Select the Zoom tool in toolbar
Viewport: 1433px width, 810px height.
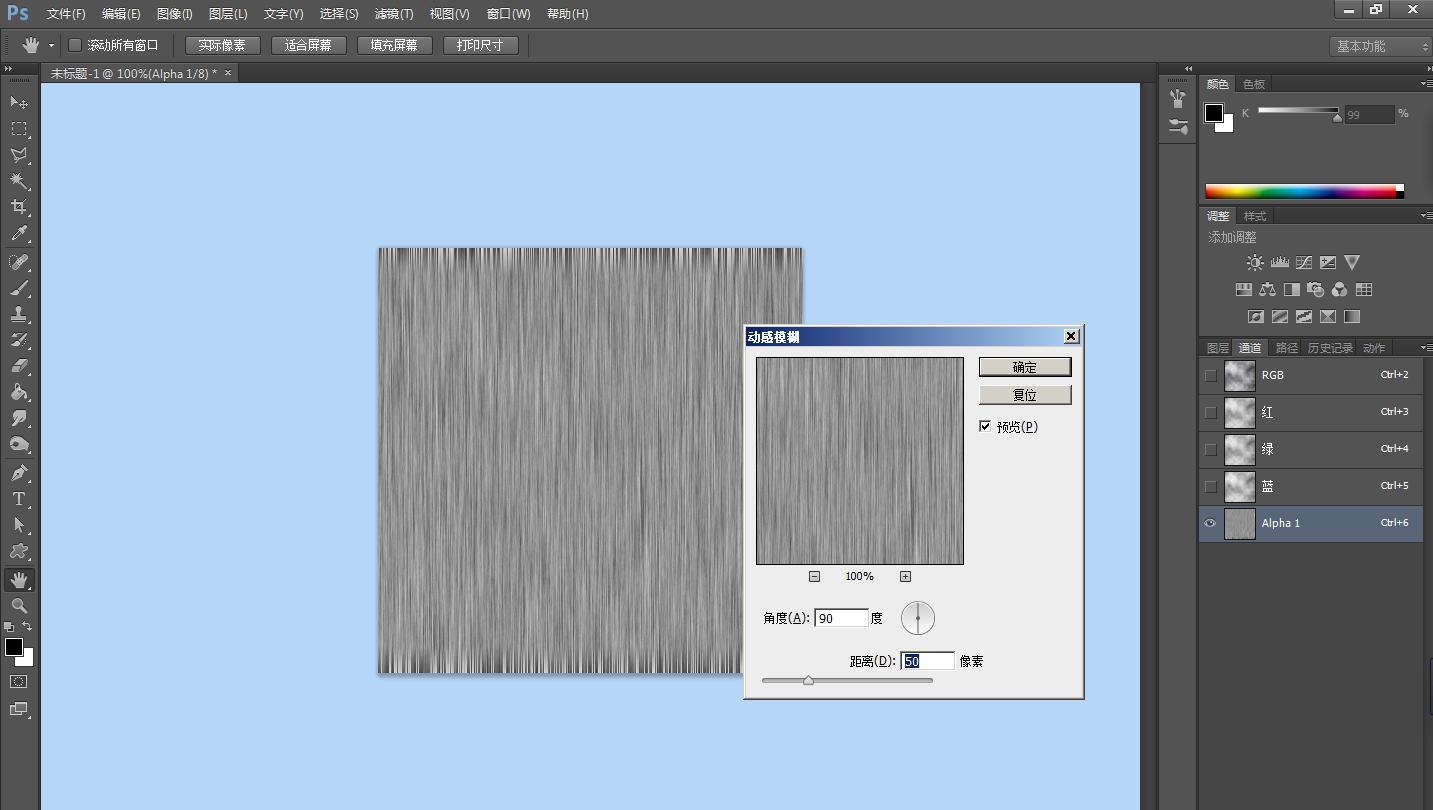tap(19, 606)
